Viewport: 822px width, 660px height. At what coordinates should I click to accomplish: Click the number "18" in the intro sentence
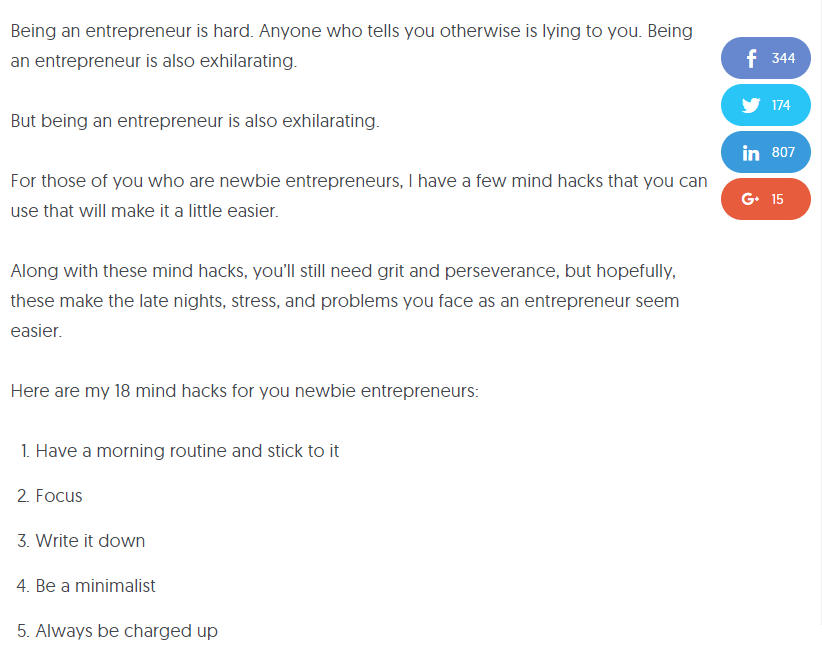pyautogui.click(x=122, y=391)
